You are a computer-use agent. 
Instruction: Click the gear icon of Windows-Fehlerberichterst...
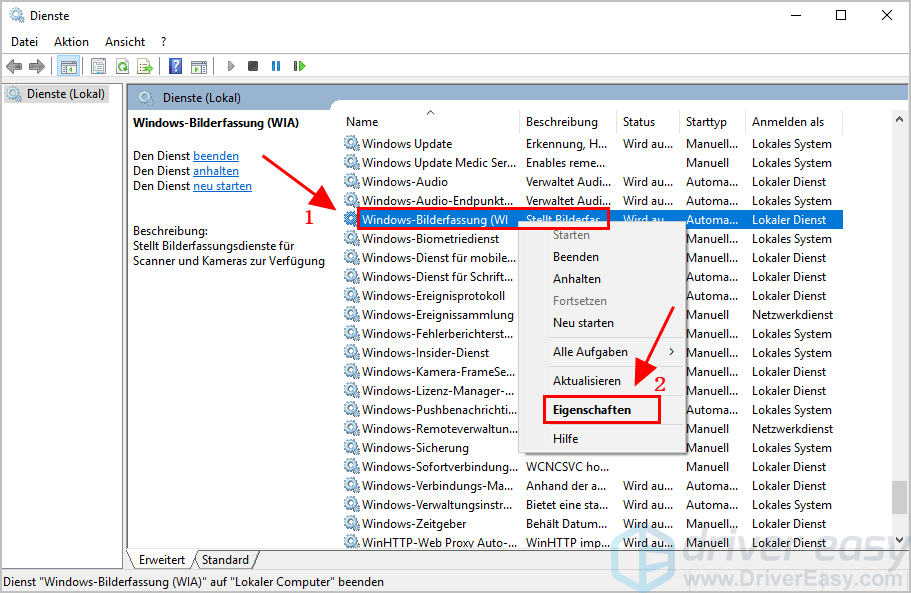(x=352, y=333)
